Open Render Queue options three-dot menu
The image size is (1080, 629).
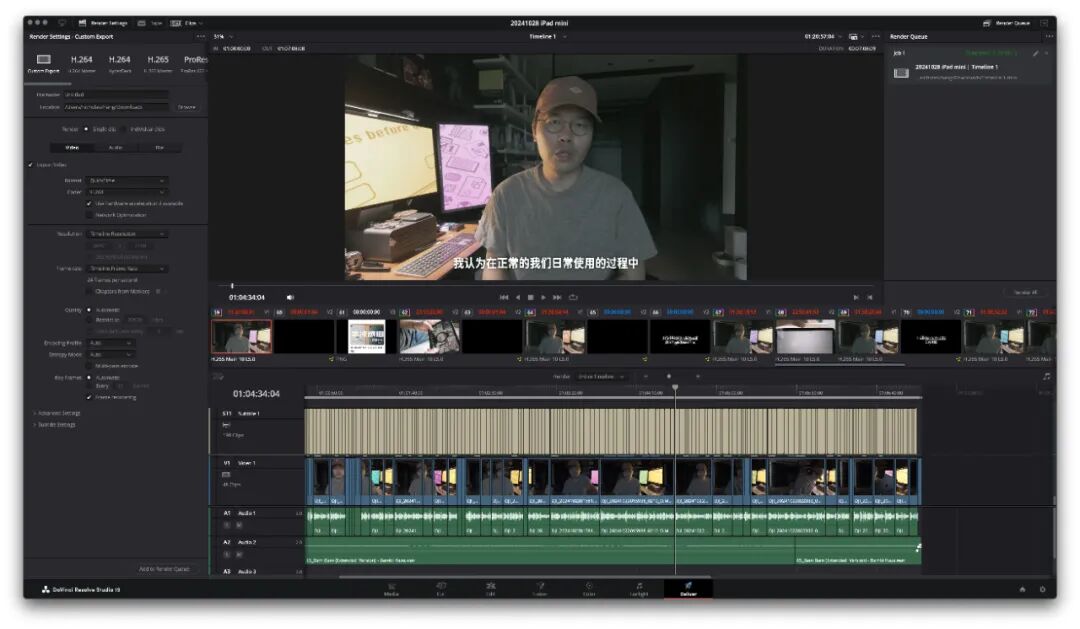[1049, 37]
